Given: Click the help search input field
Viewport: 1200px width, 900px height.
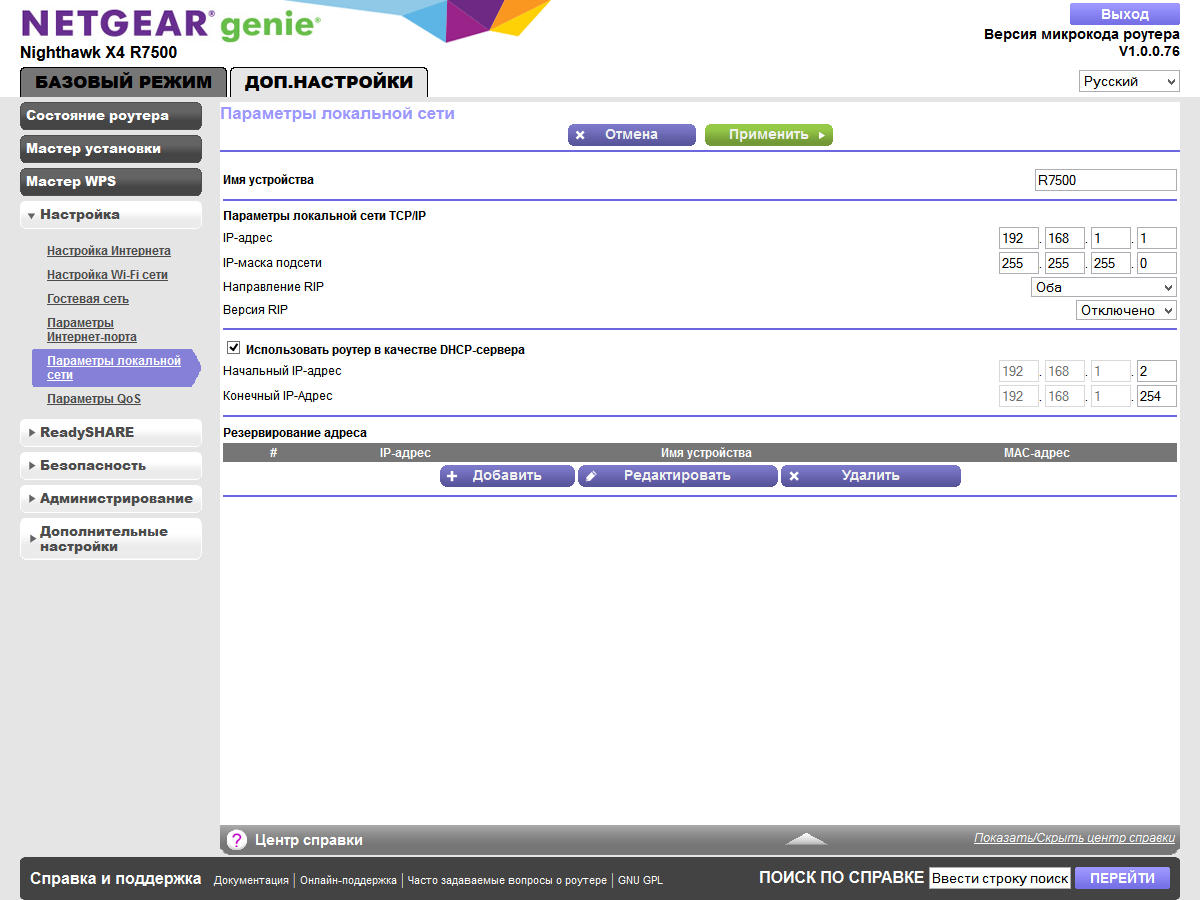Looking at the screenshot, I should (x=1000, y=878).
